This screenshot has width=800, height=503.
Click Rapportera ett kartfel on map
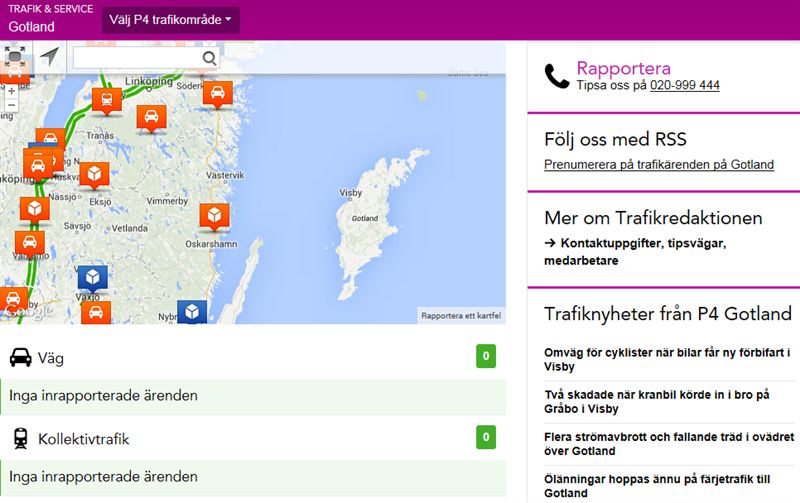click(460, 316)
